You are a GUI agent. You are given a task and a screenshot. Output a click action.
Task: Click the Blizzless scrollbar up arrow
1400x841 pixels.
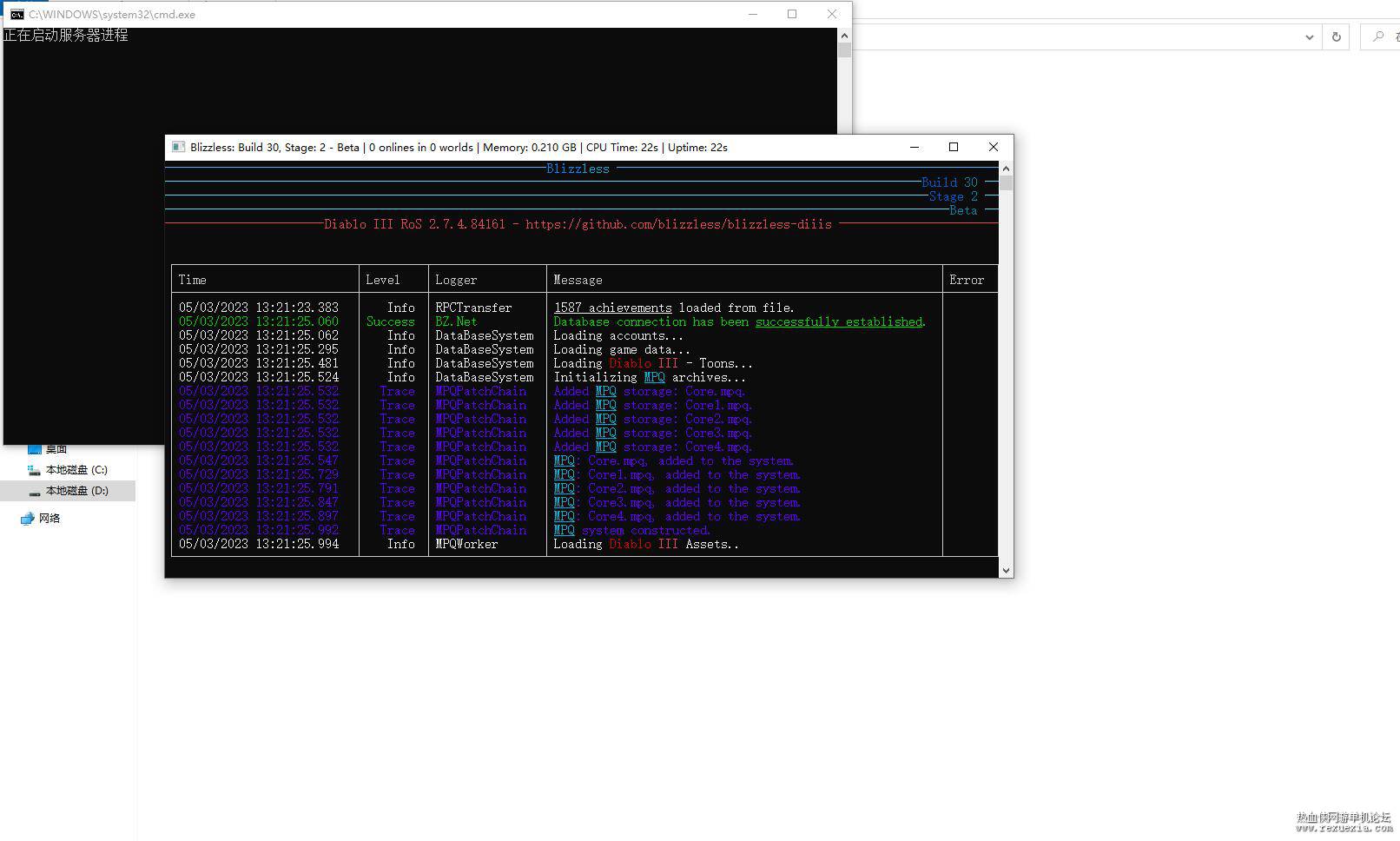[1006, 169]
